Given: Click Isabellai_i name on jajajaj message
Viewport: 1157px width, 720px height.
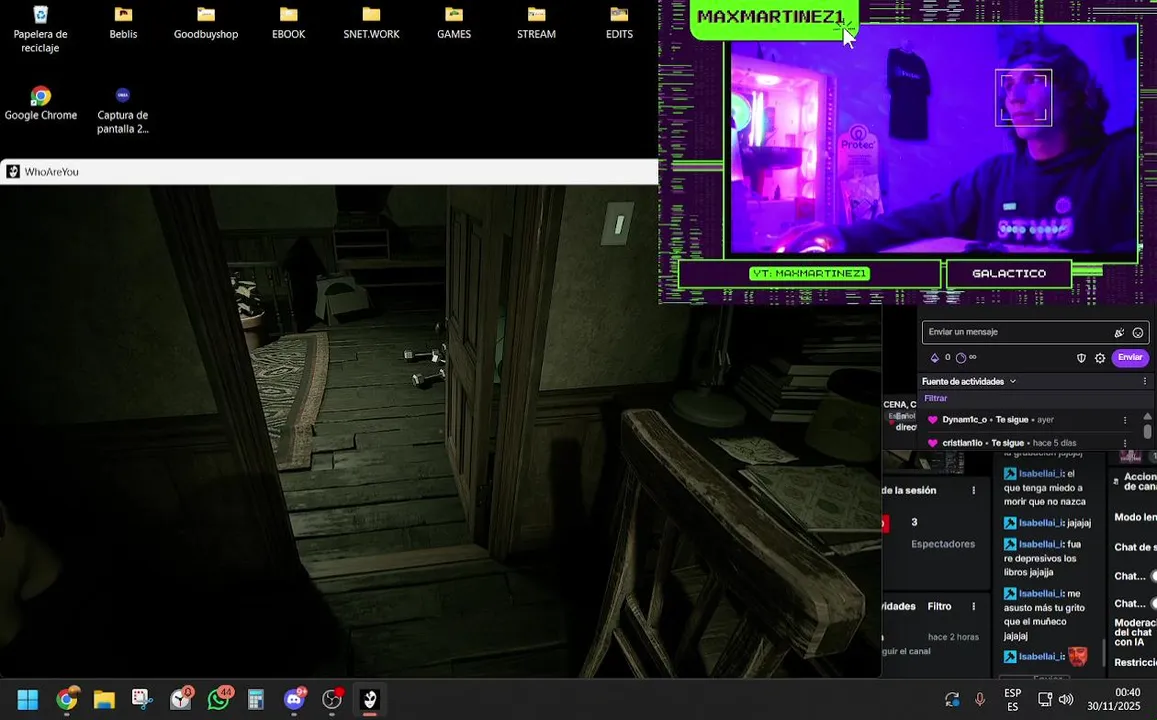Looking at the screenshot, I should [1040, 523].
